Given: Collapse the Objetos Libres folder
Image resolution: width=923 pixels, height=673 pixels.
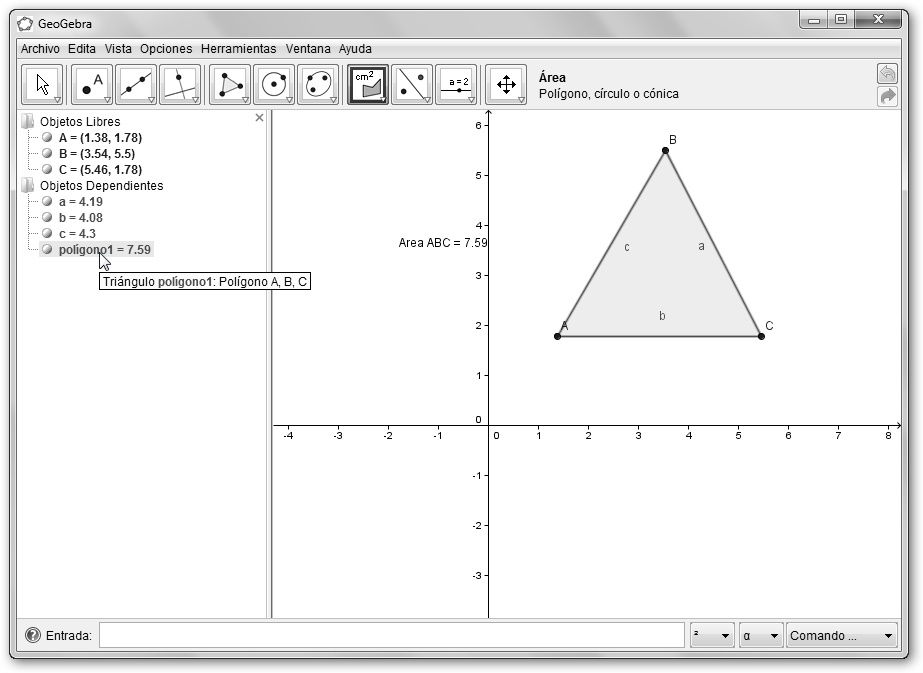Looking at the screenshot, I should pos(27,122).
